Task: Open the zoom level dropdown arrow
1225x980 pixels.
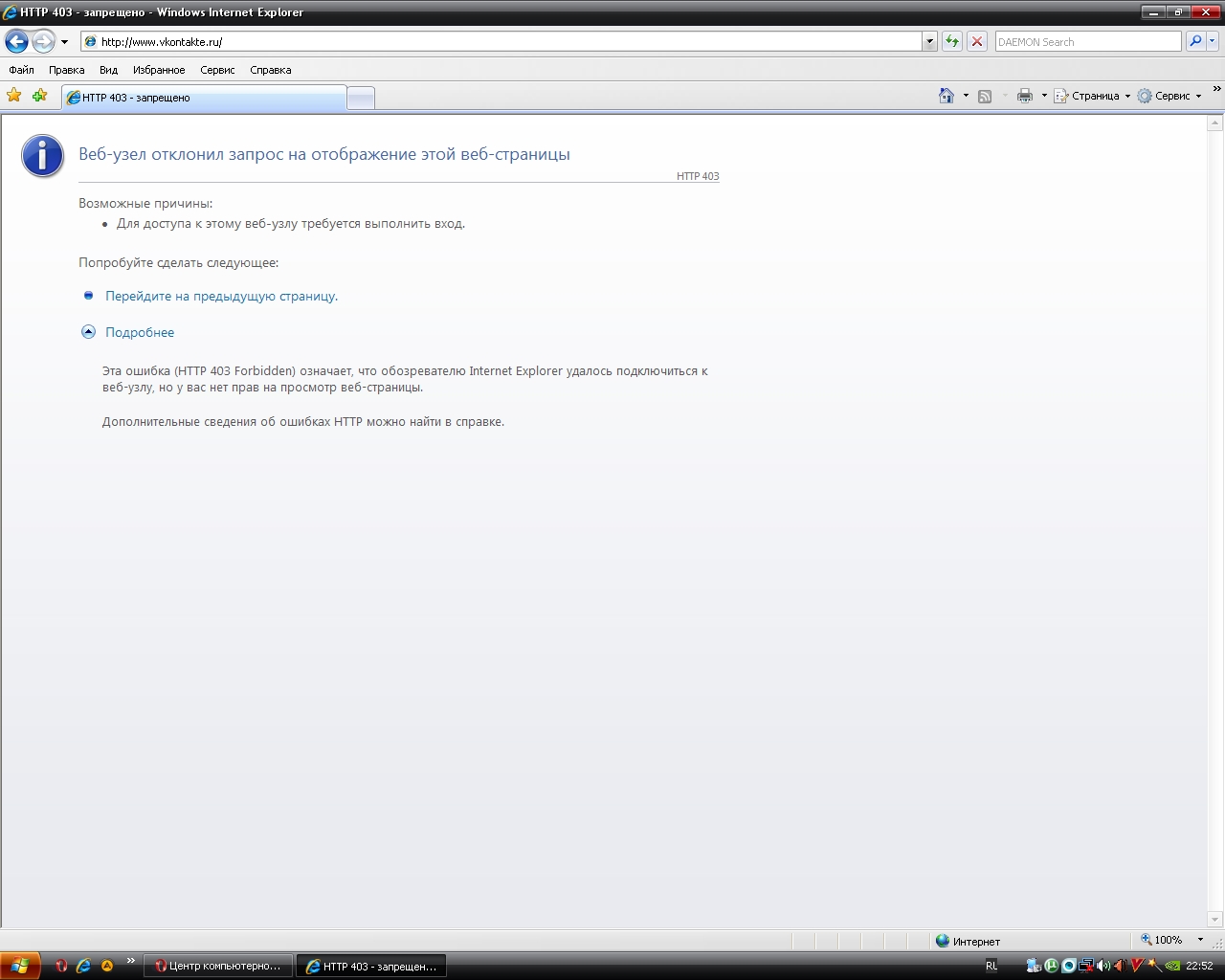Action: (x=1200, y=940)
